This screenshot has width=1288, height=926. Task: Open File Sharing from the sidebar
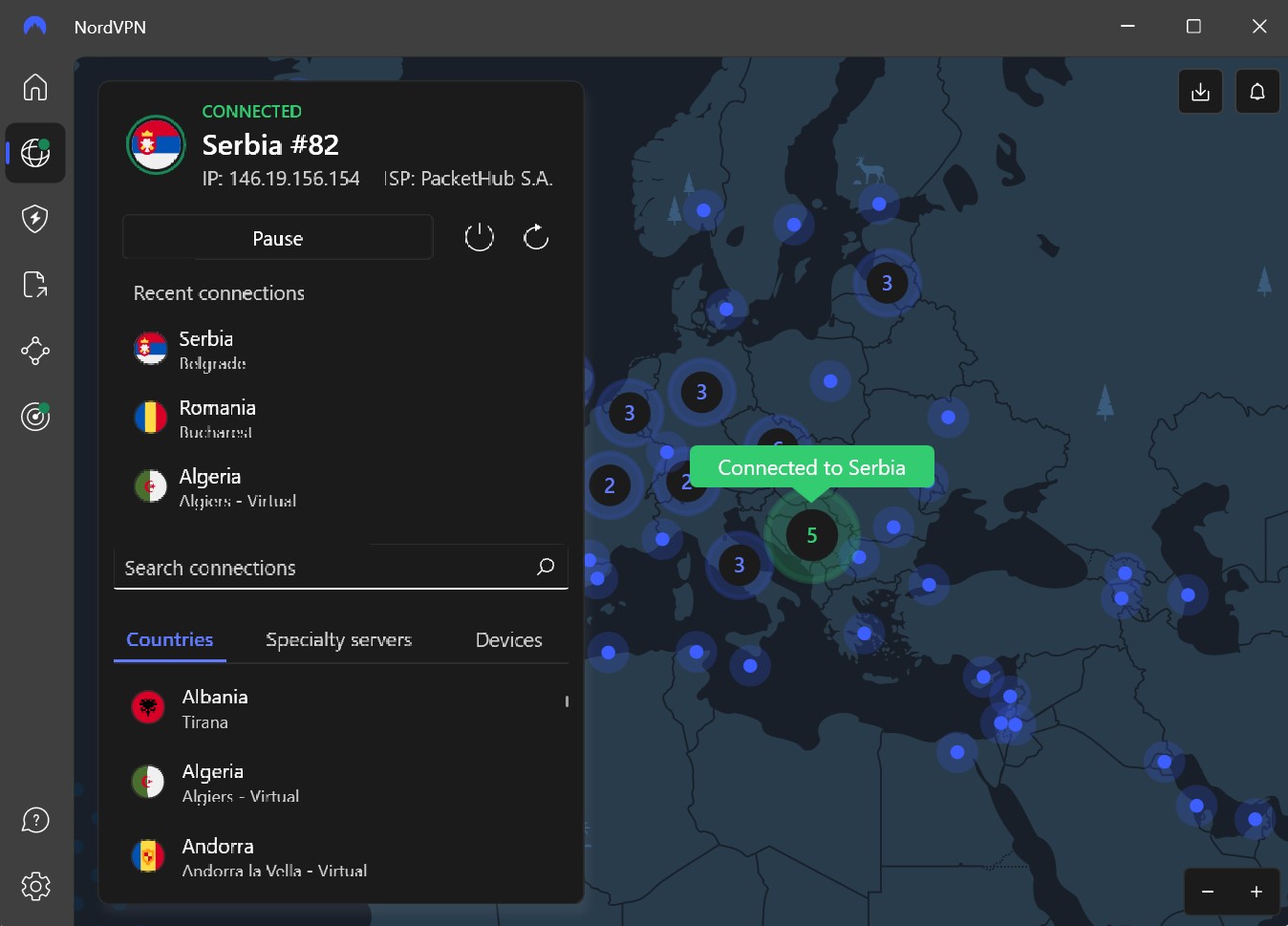[34, 284]
